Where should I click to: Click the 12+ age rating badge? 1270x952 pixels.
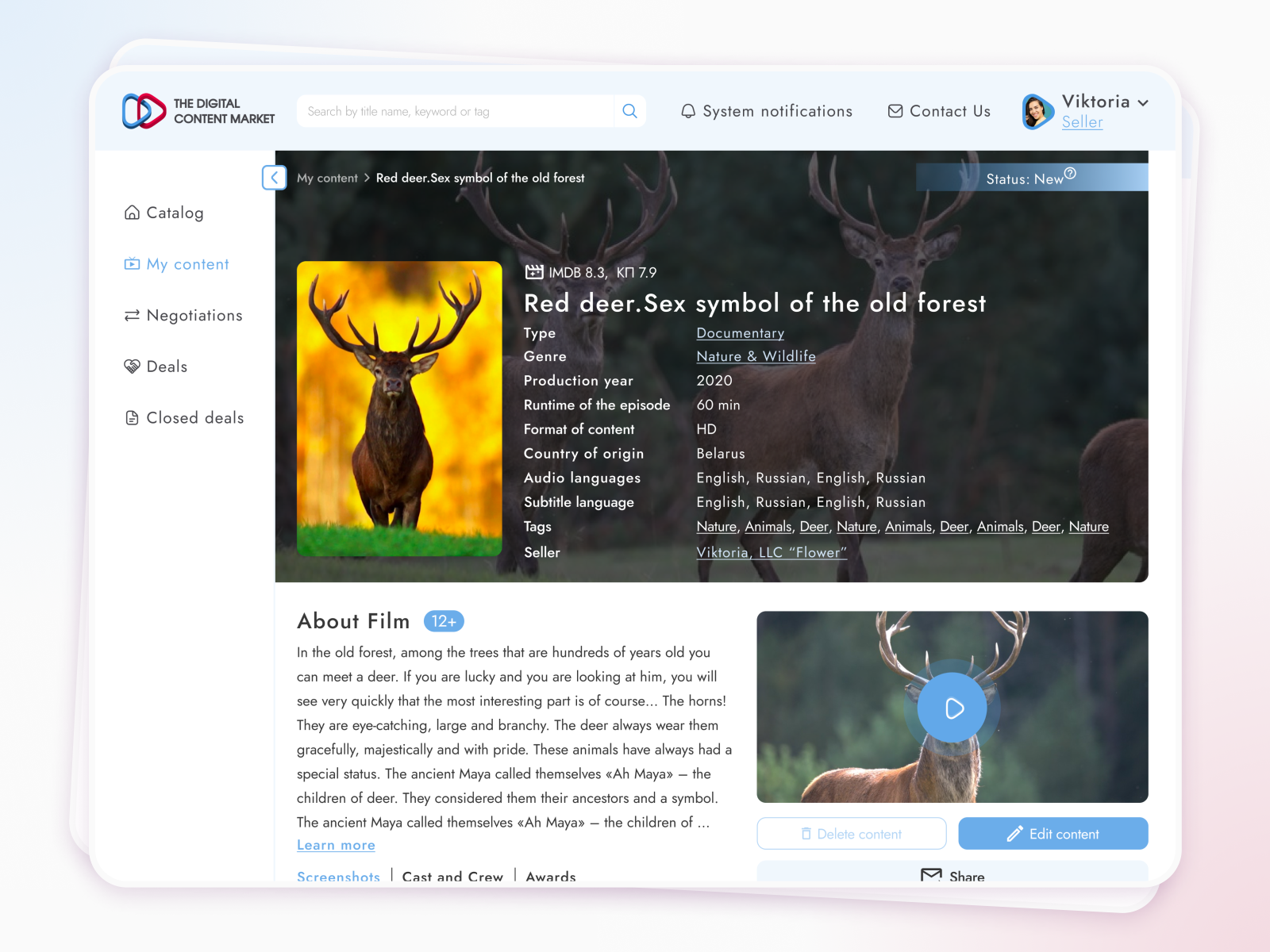tap(444, 621)
